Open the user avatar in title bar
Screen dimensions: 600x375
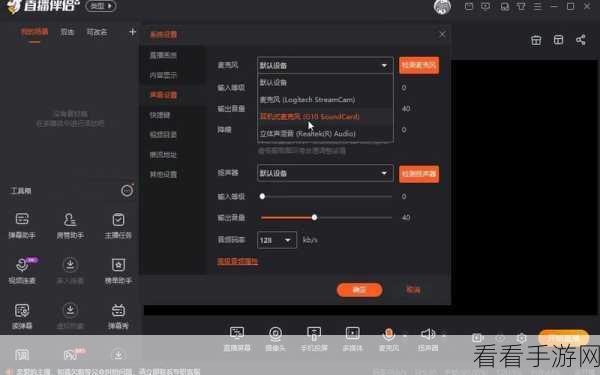click(x=442, y=7)
